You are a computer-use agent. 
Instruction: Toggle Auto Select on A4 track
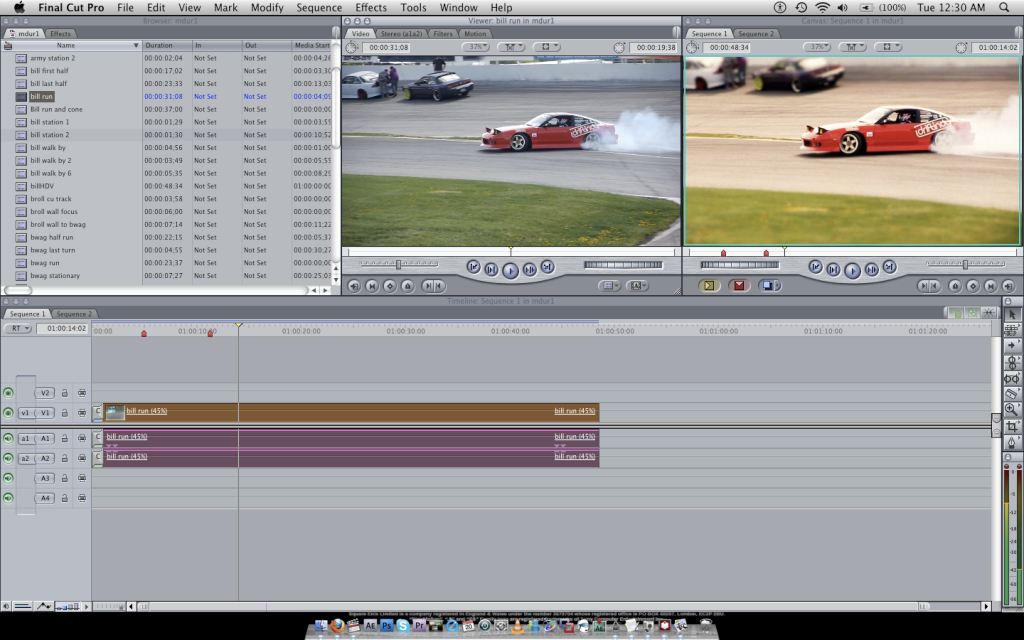pyautogui.click(x=82, y=498)
